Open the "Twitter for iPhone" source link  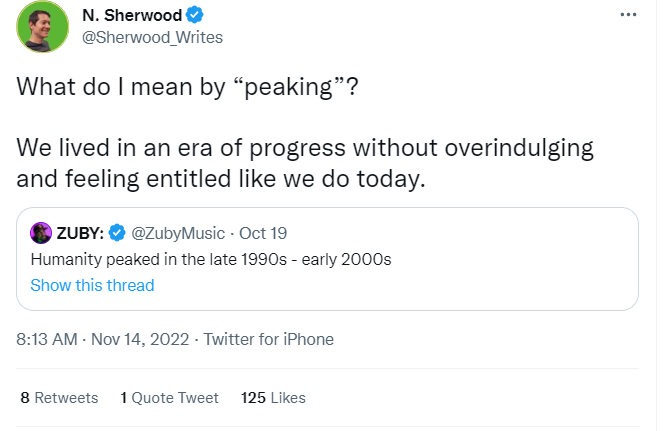pos(269,339)
